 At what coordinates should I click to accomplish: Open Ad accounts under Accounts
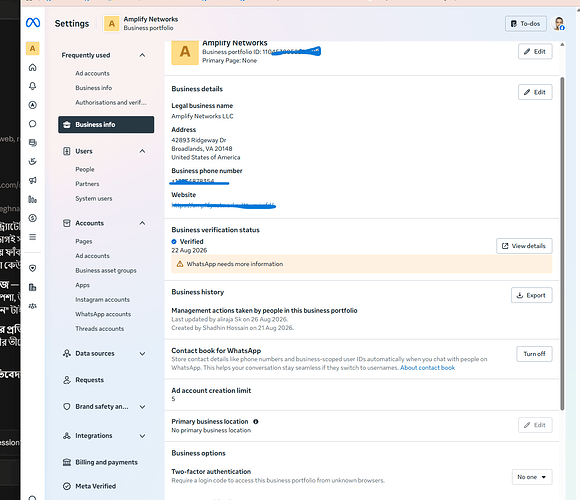point(92,256)
